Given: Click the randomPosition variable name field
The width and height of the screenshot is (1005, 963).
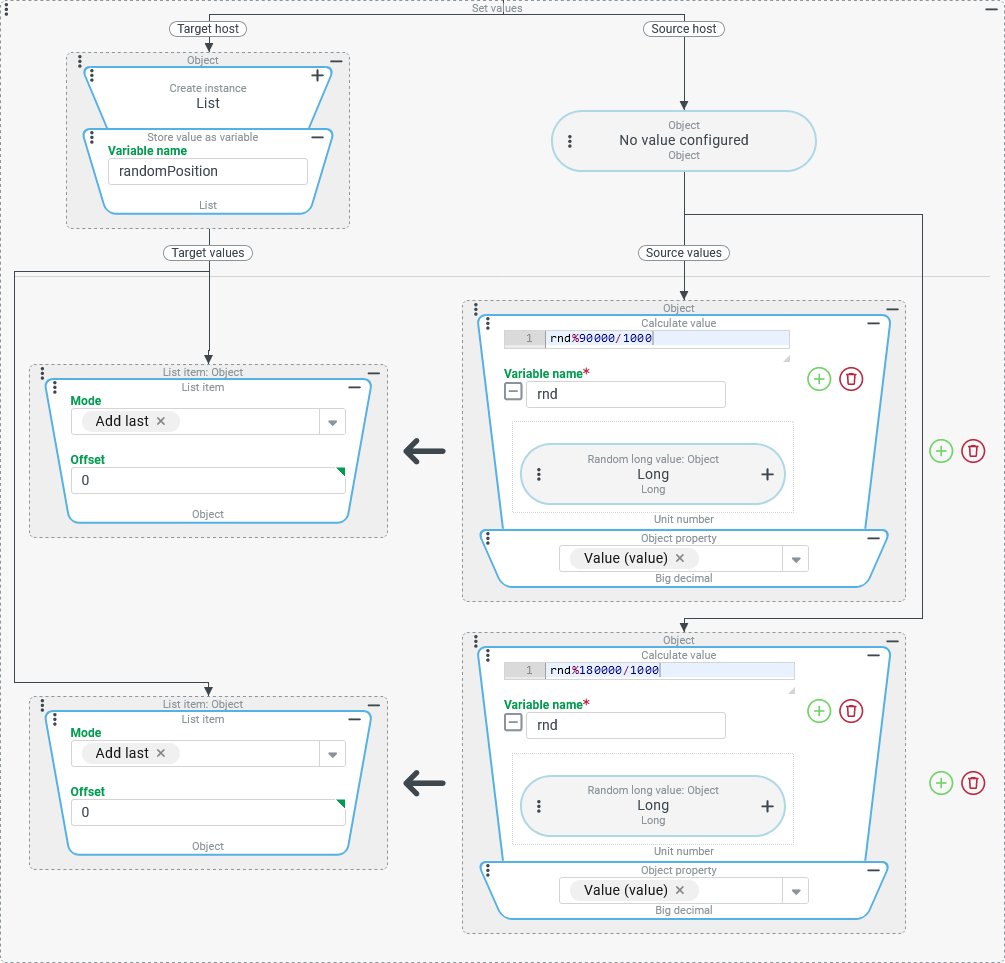Looking at the screenshot, I should point(208,171).
